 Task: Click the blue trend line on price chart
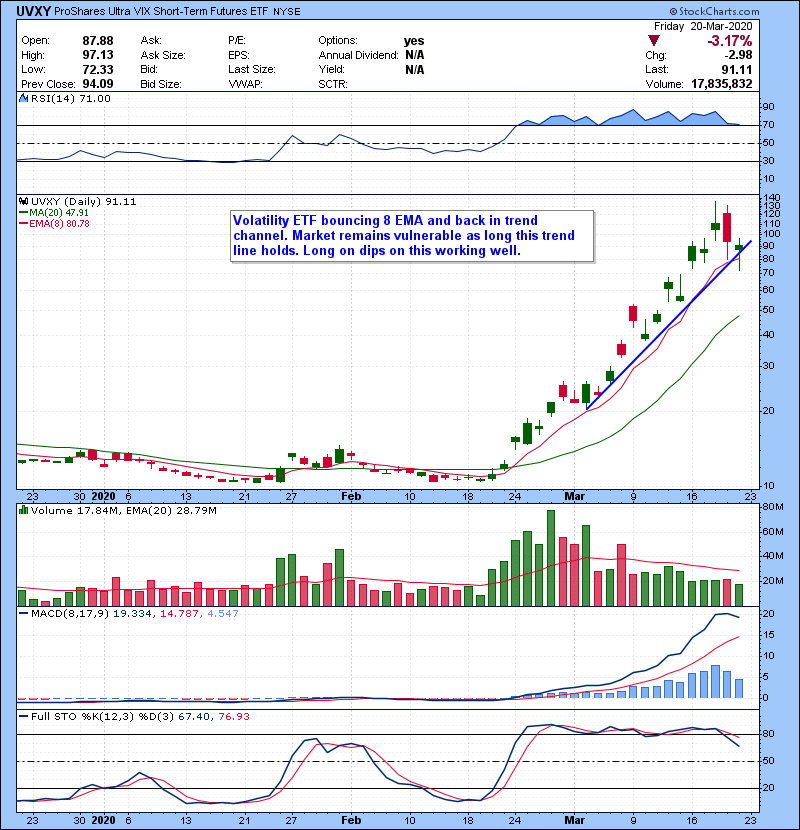[669, 325]
